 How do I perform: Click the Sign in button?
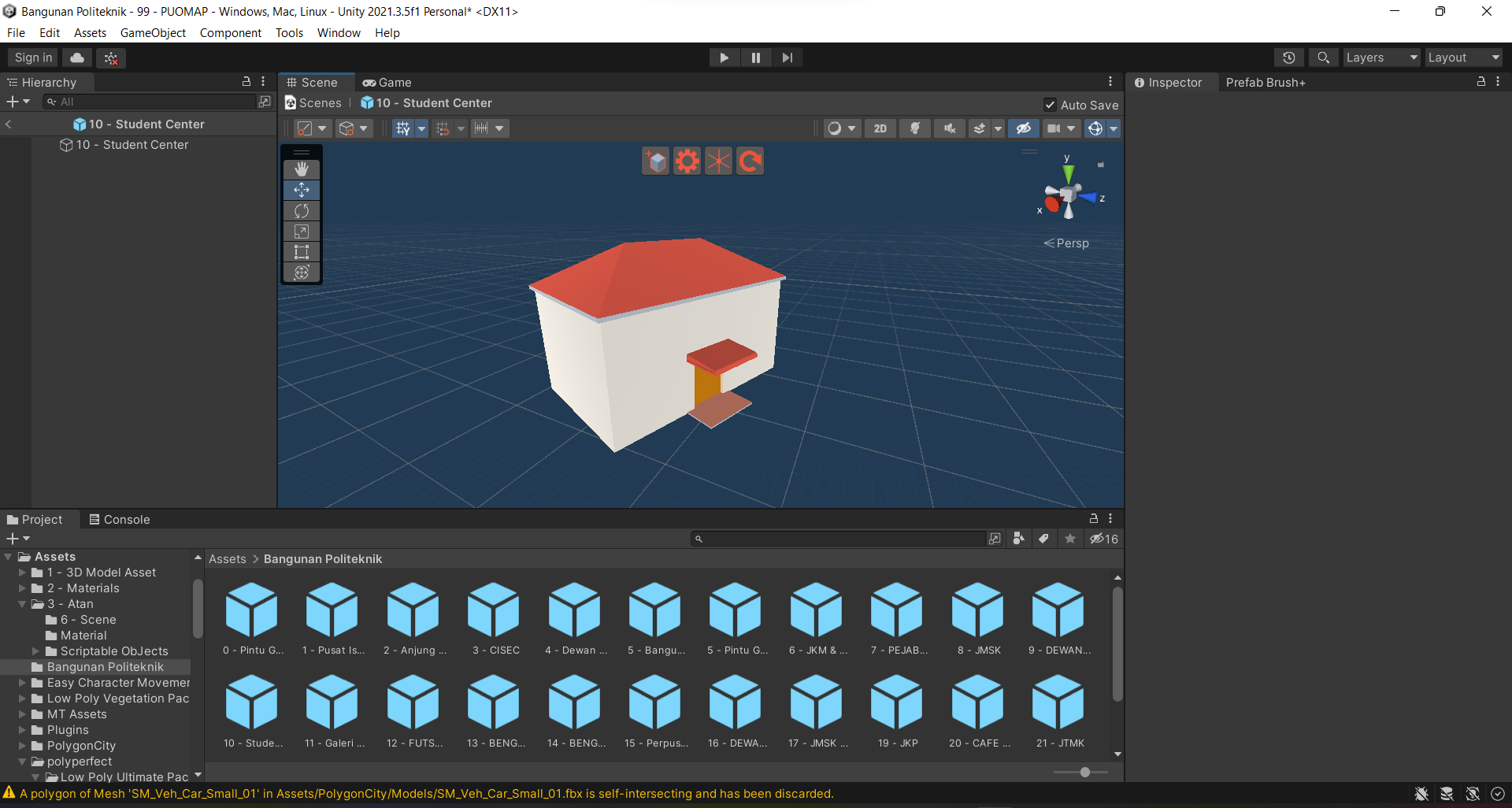click(x=33, y=57)
